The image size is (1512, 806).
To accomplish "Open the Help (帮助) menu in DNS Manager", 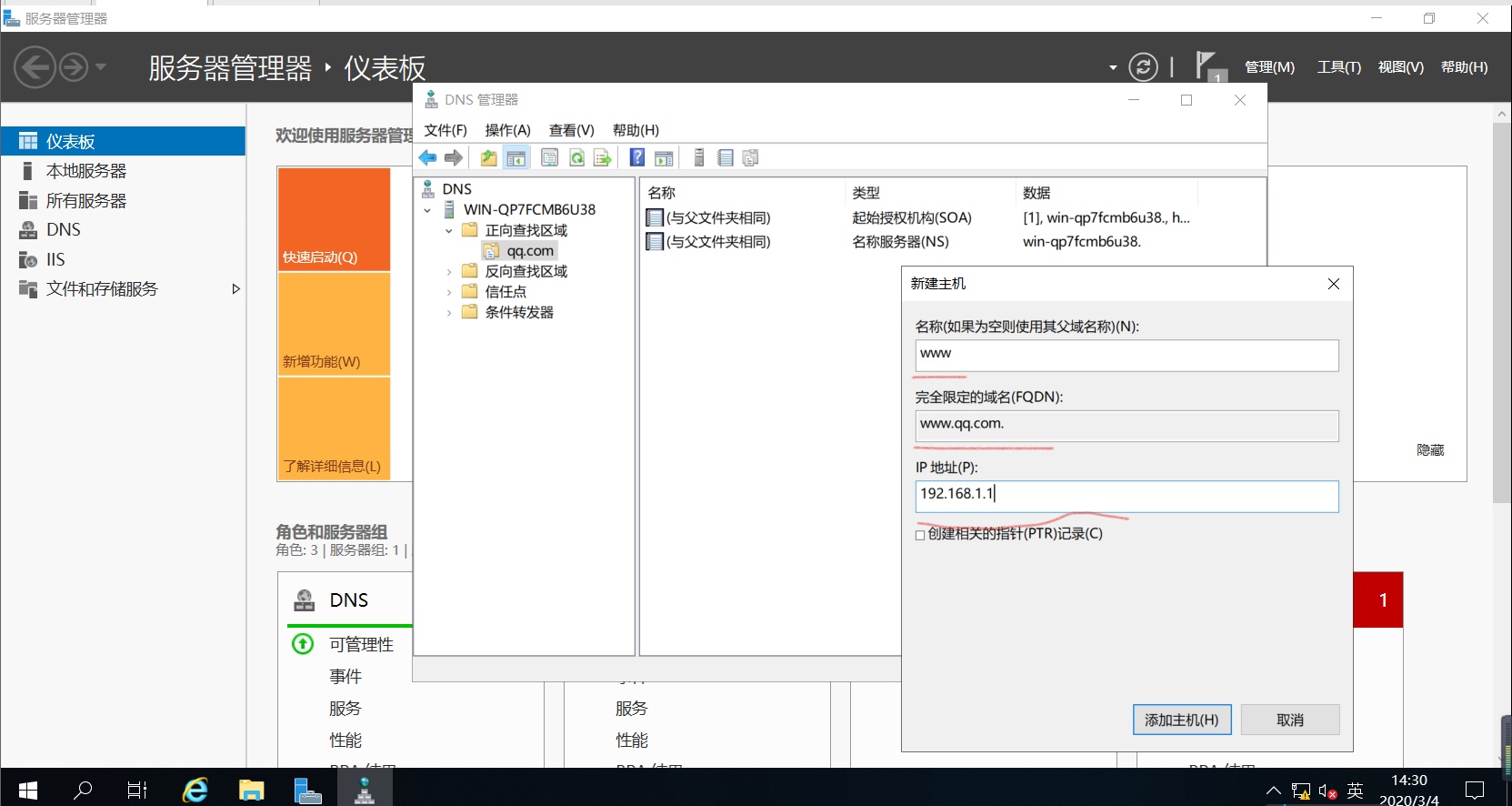I will coord(636,130).
